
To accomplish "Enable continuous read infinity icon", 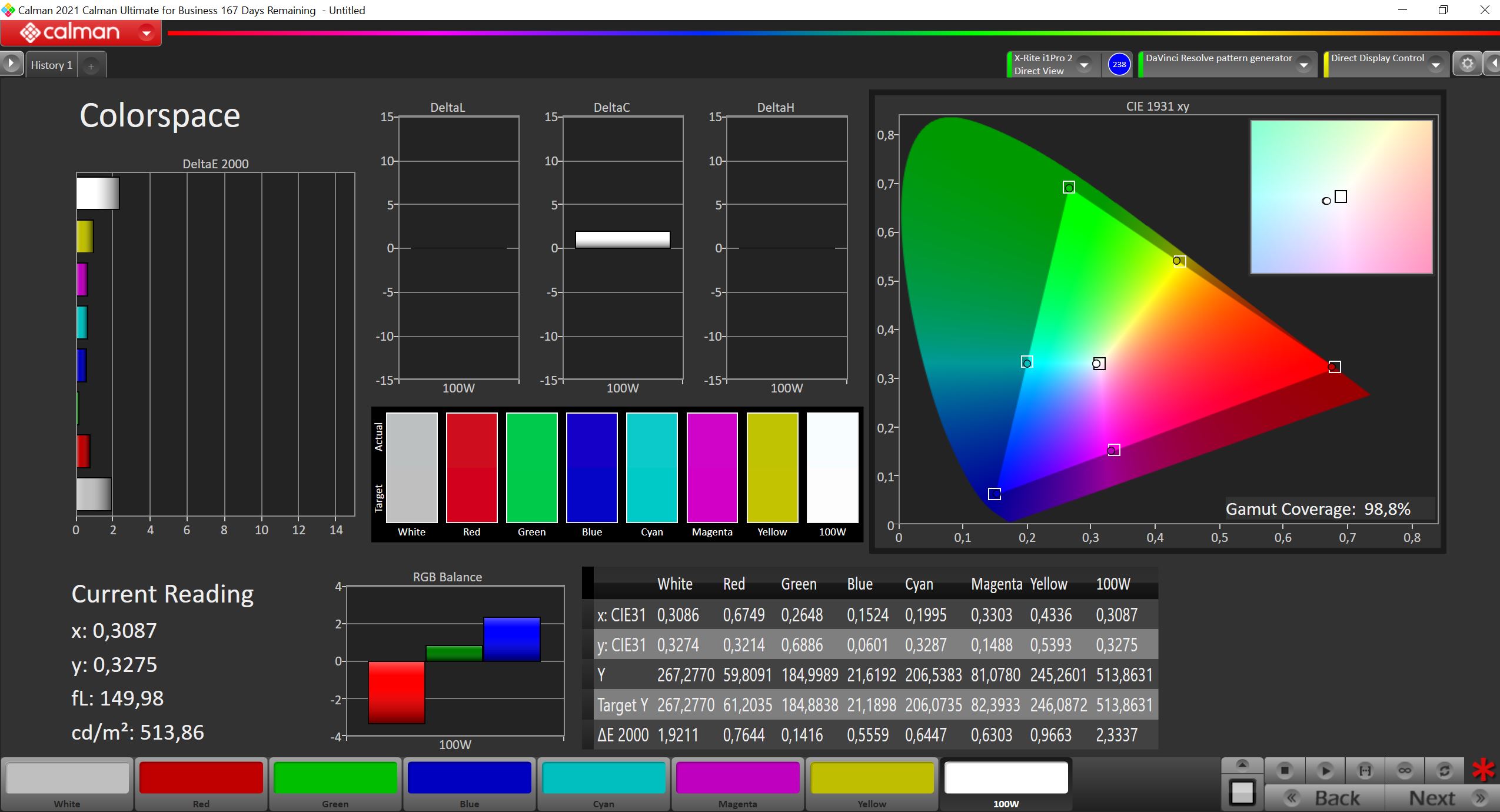I will [x=1405, y=770].
